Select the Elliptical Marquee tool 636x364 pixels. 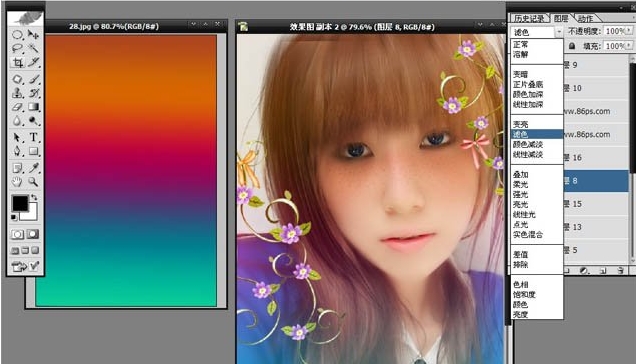click(17, 34)
